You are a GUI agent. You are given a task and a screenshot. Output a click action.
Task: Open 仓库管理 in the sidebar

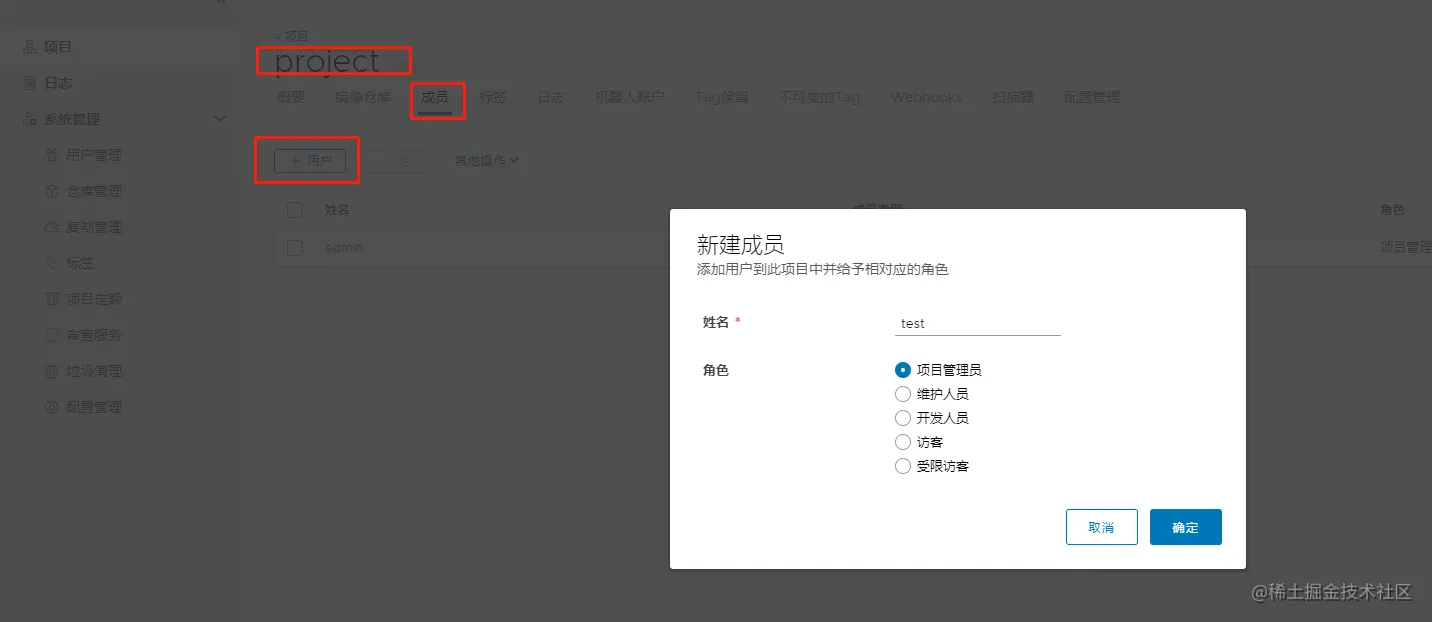click(x=94, y=191)
